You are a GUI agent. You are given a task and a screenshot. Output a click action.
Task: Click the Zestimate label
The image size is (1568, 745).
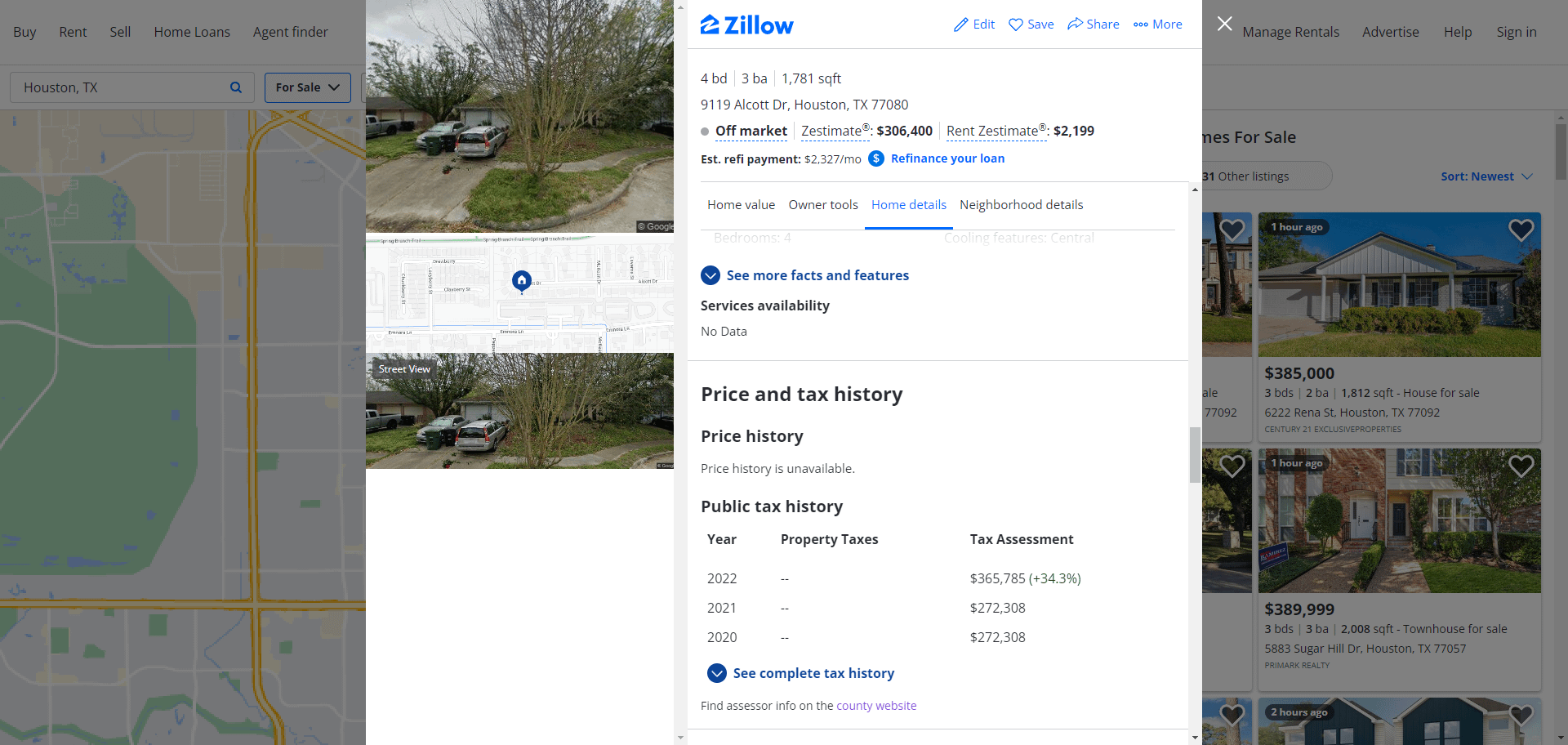coord(835,131)
